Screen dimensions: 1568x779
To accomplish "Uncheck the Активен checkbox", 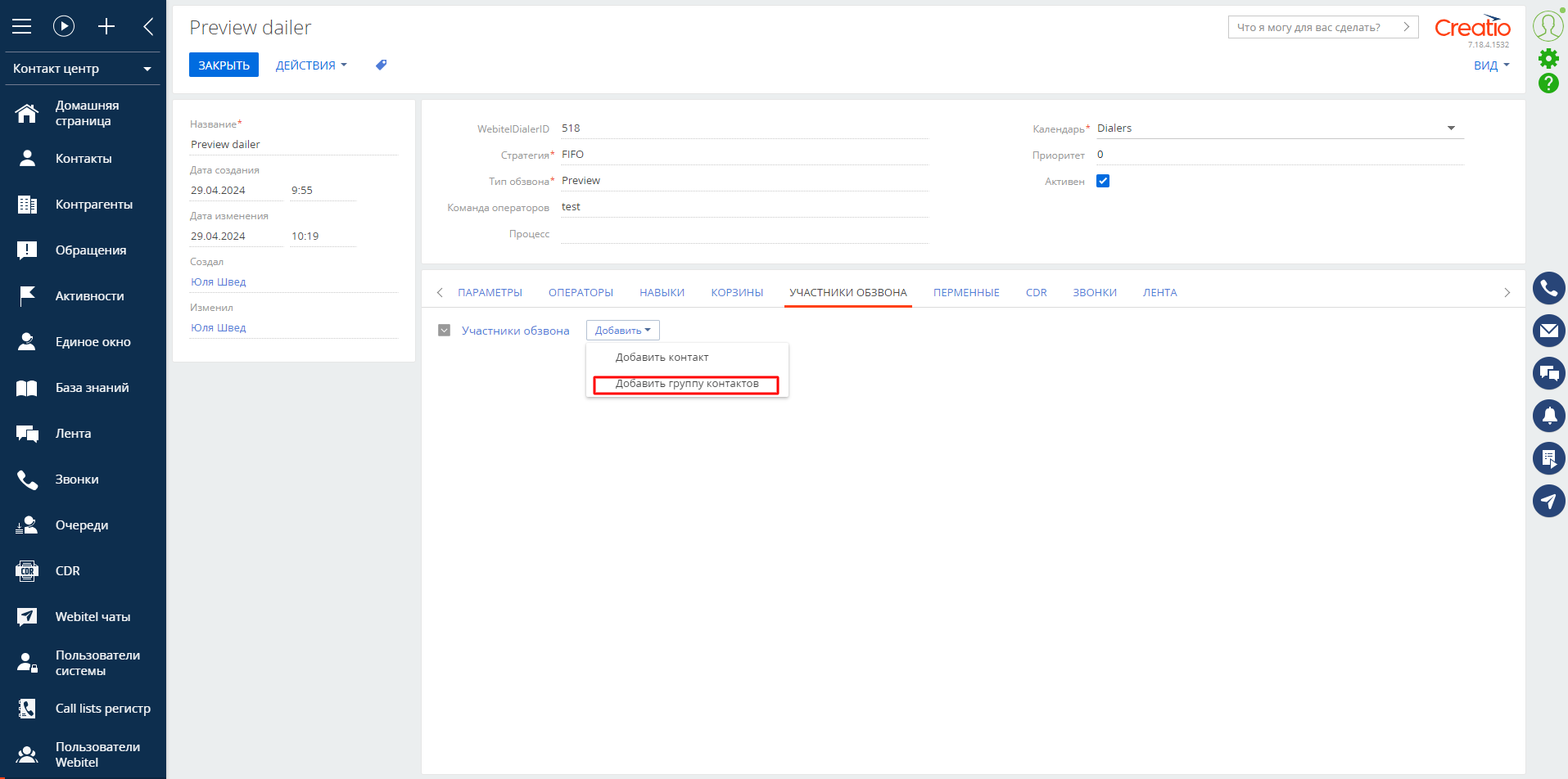I will coord(1103,181).
